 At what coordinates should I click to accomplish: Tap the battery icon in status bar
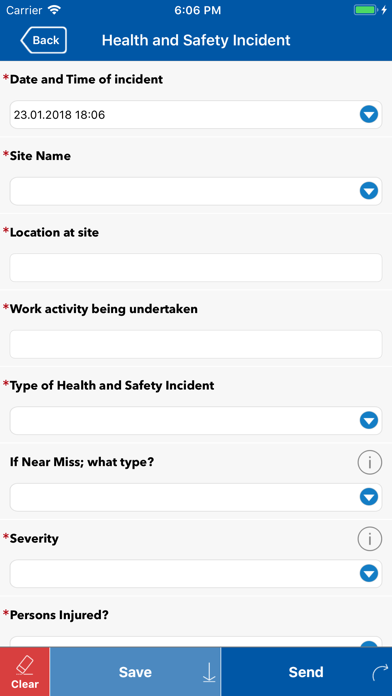365,10
